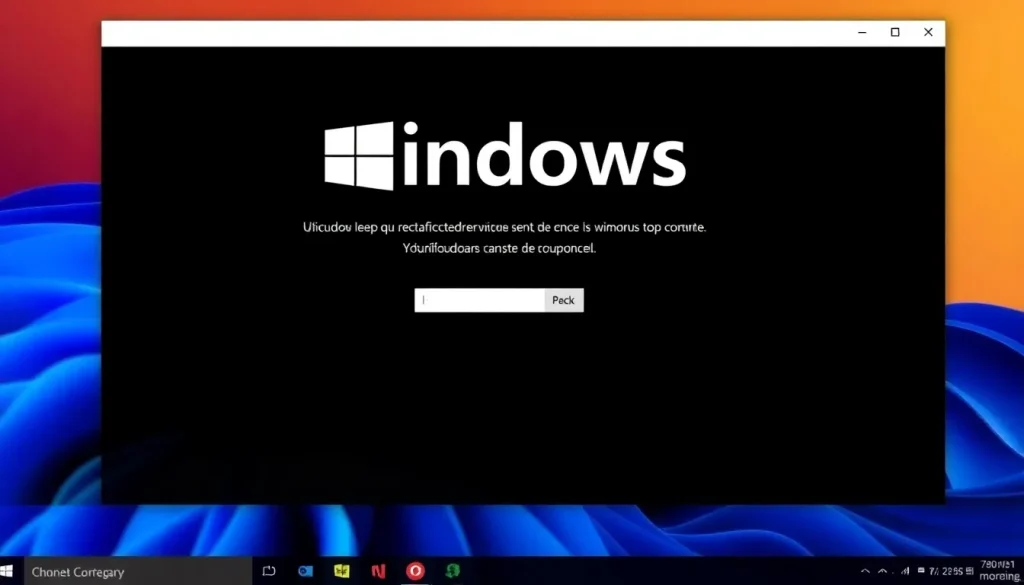Image resolution: width=1024 pixels, height=585 pixels.
Task: Open the green app icon on the taskbar
Action: 452,571
